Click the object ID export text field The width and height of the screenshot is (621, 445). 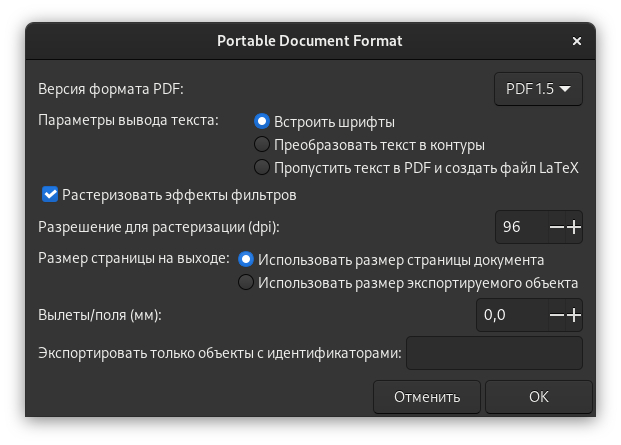(x=494, y=352)
